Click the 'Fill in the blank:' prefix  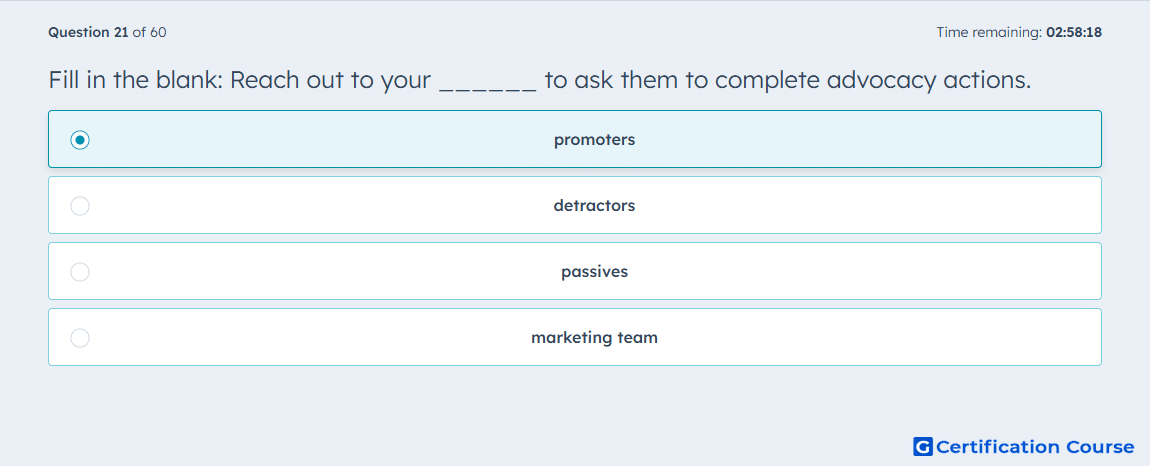coord(136,81)
